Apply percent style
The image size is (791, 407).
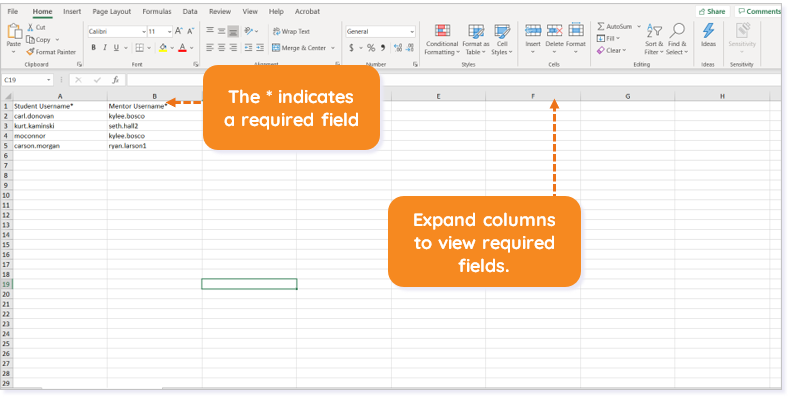[371, 48]
